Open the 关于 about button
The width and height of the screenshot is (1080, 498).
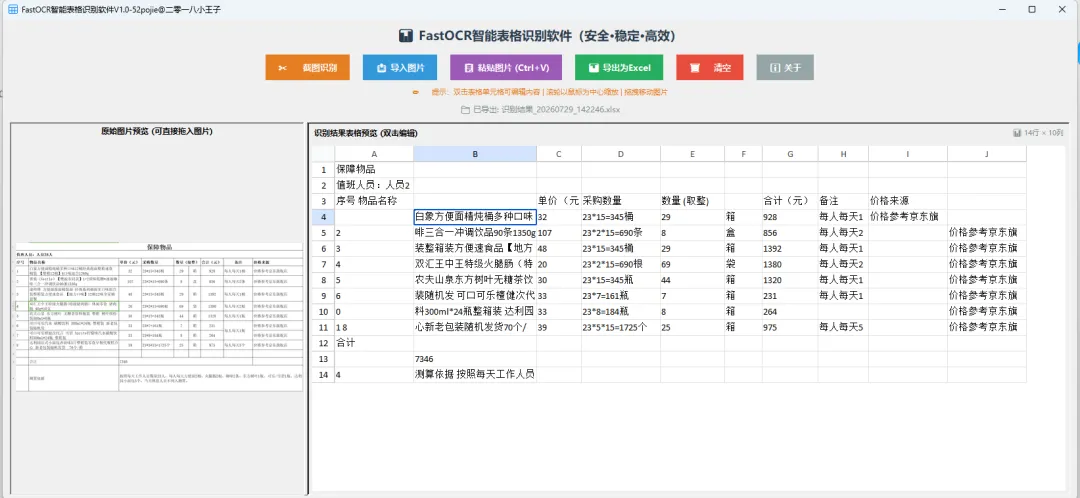tap(785, 68)
